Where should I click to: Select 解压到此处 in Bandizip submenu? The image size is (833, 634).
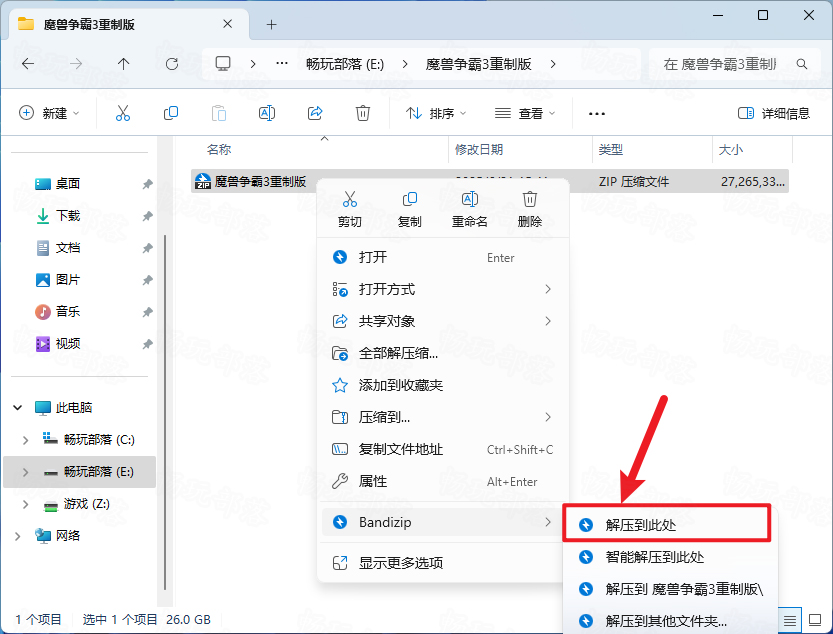pyautogui.click(x=667, y=525)
